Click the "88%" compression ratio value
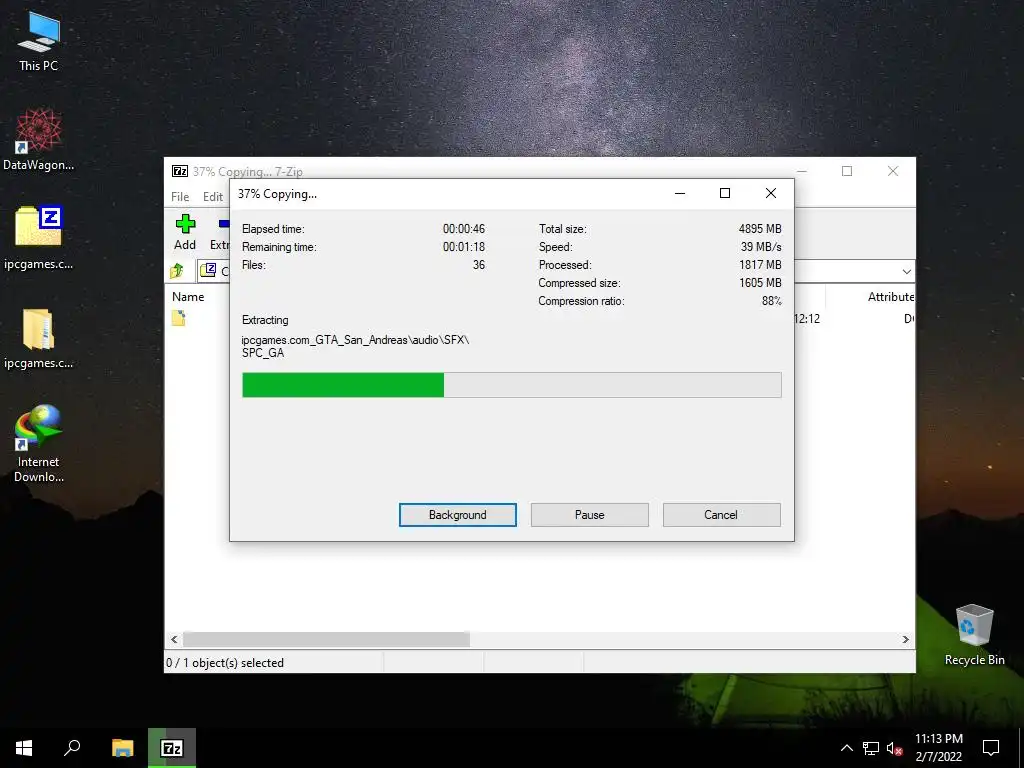This screenshot has height=768, width=1024. (771, 301)
